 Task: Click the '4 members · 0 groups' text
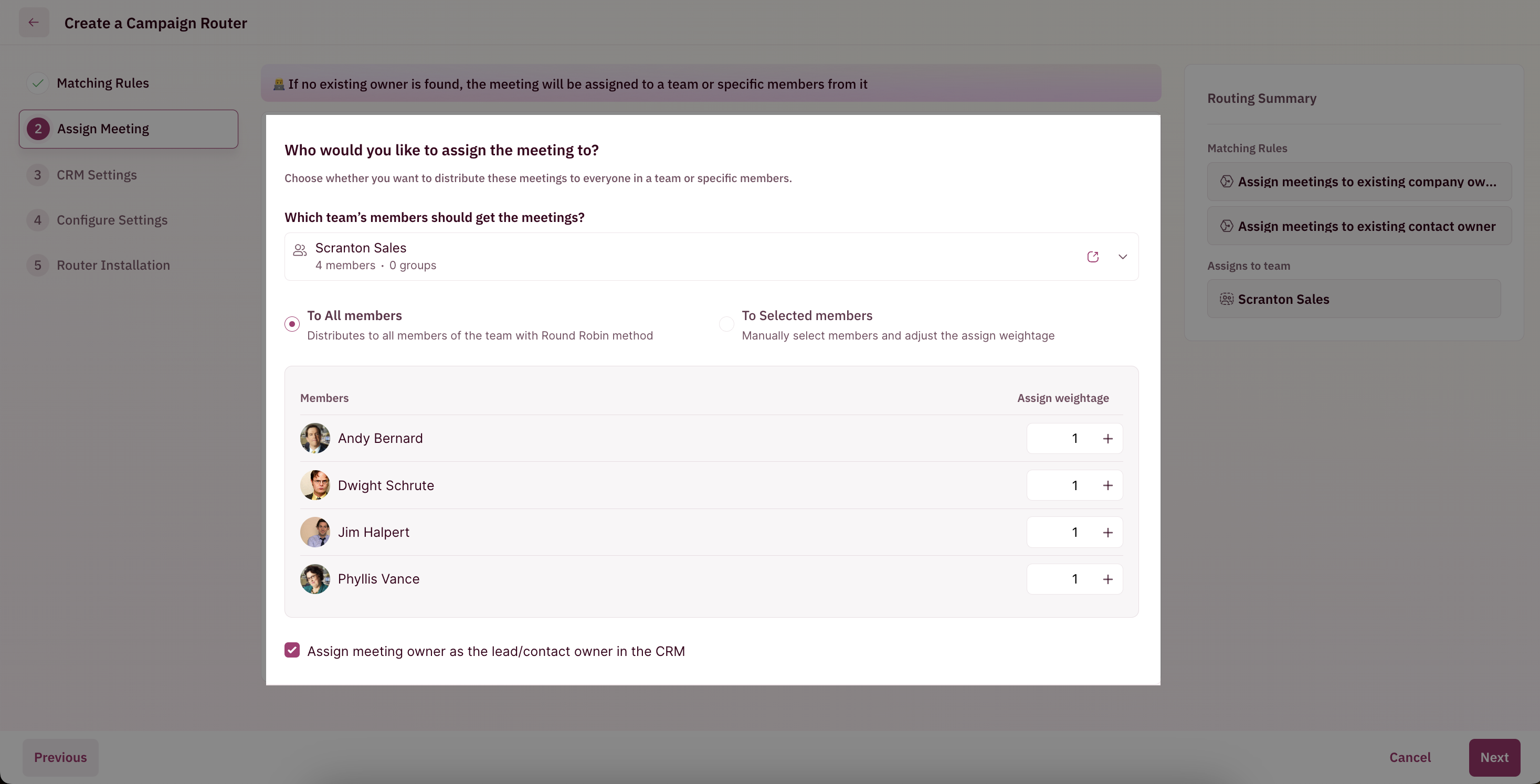pyautogui.click(x=375, y=266)
